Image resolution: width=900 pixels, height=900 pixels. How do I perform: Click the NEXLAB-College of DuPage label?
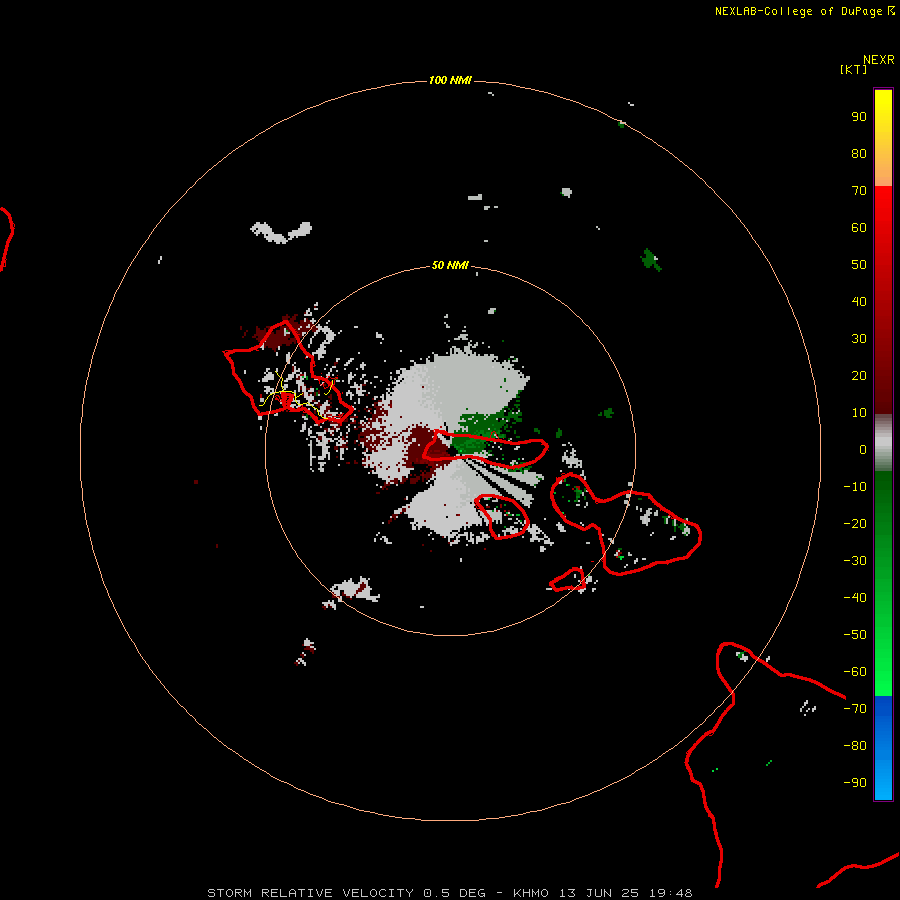pos(800,11)
